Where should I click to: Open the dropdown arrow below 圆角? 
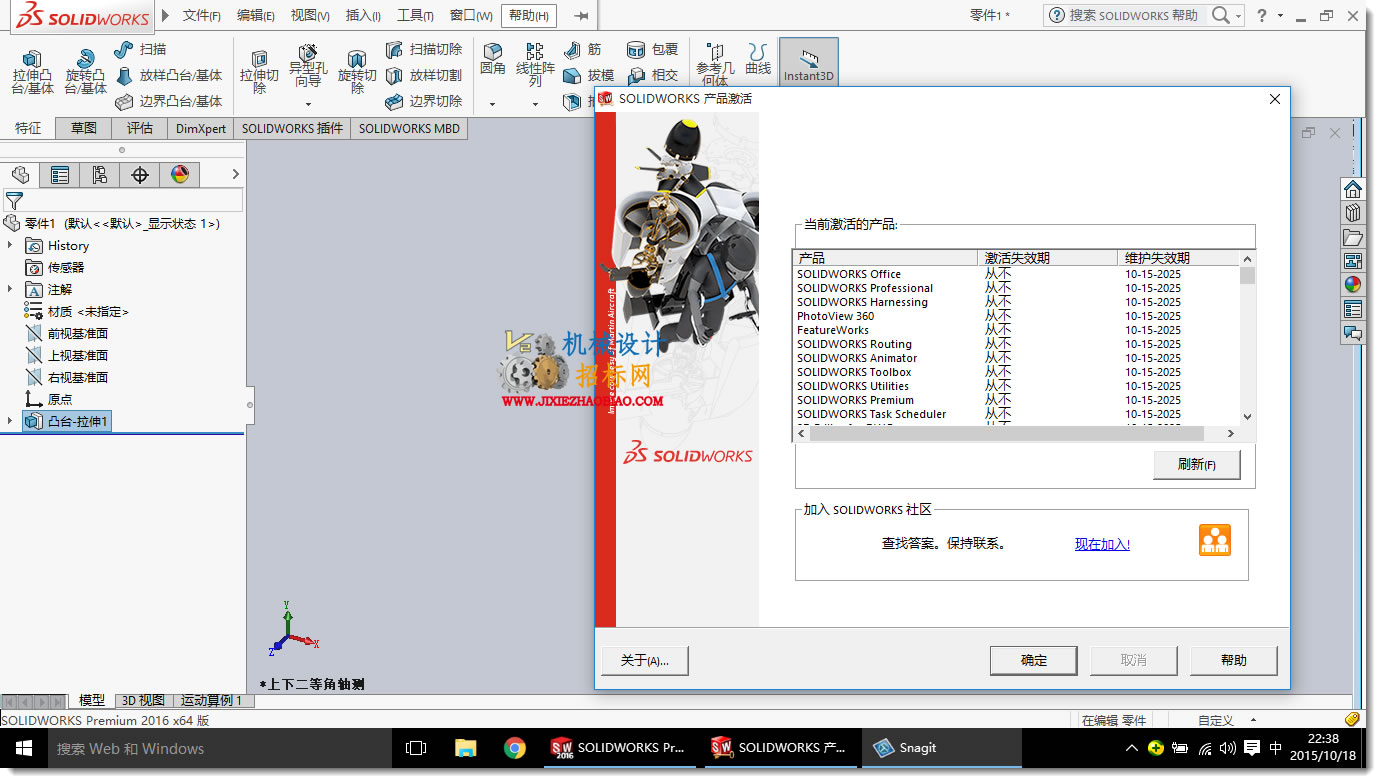tap(492, 103)
